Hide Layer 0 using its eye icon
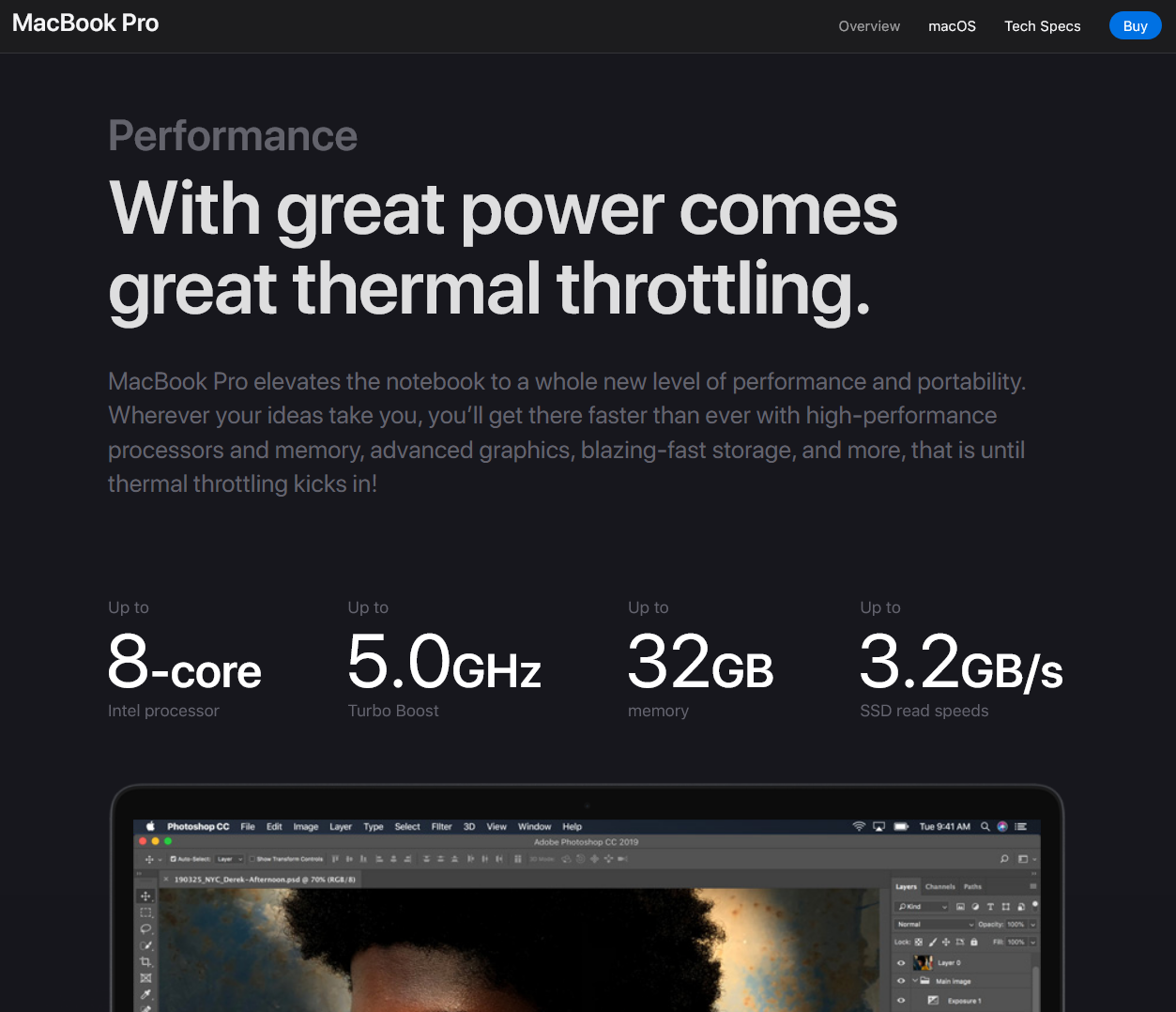This screenshot has height=1012, width=1176. (901, 962)
